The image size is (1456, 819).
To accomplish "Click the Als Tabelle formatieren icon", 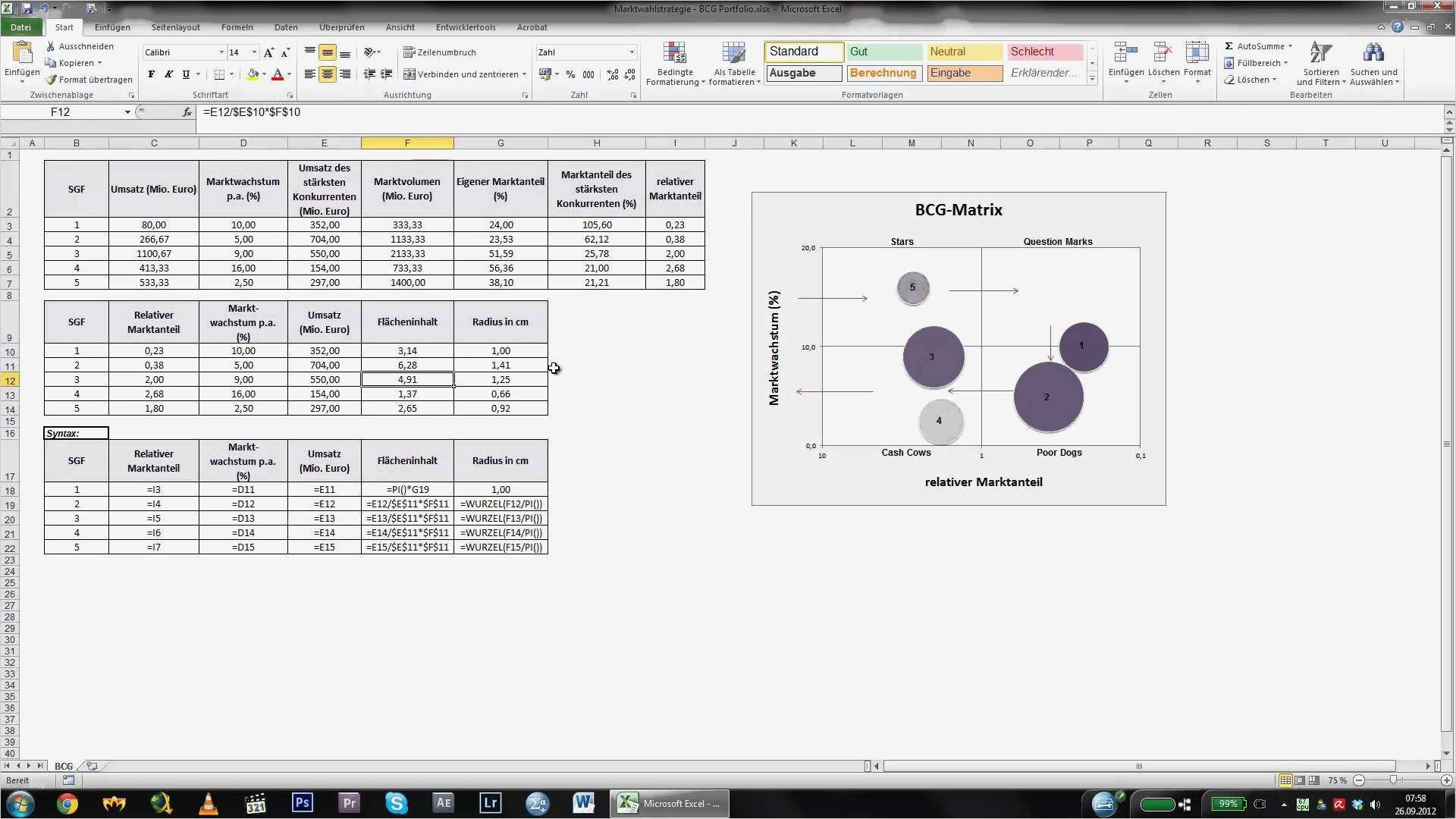I will coord(733,53).
